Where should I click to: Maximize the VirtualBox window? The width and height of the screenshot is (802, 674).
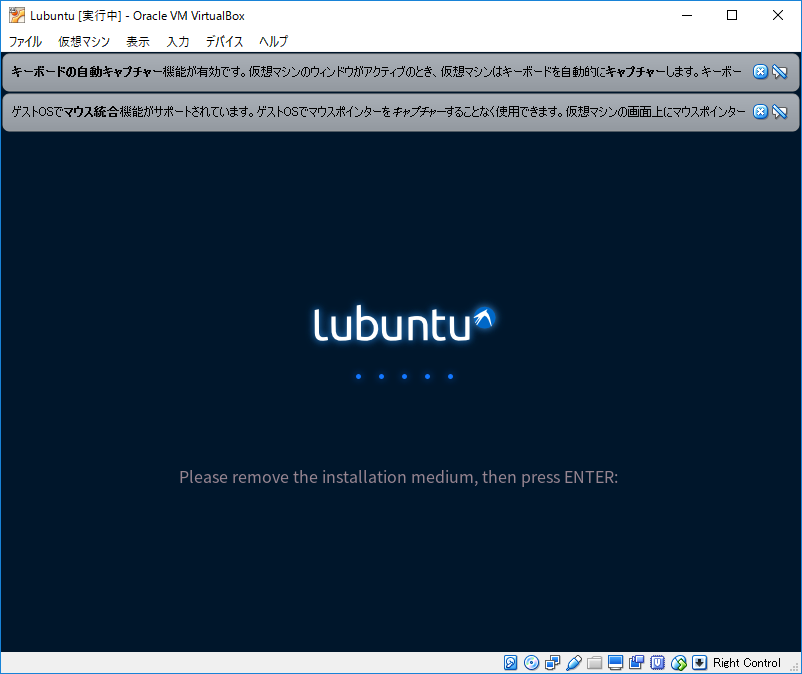click(x=732, y=15)
